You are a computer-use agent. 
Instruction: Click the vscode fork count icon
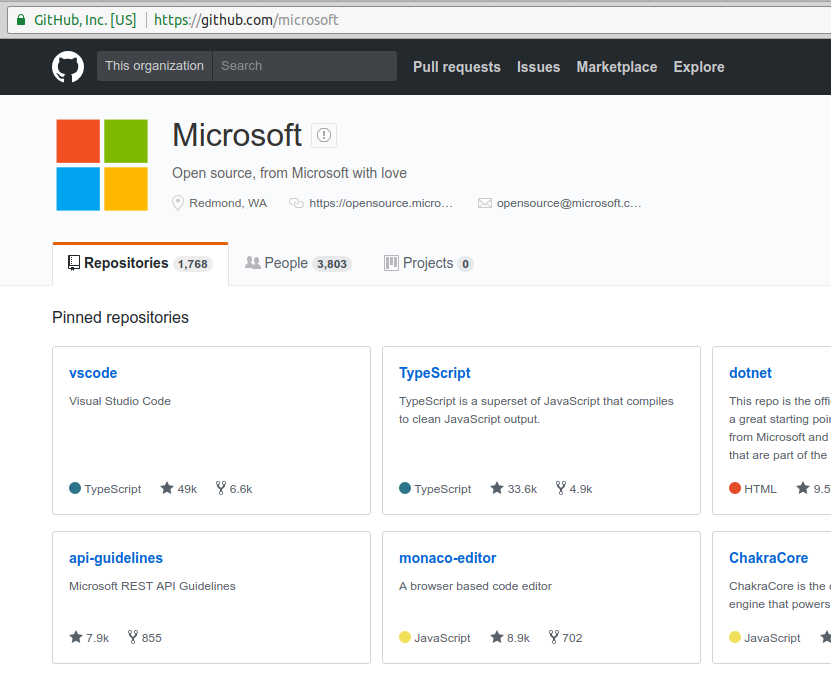[x=221, y=488]
